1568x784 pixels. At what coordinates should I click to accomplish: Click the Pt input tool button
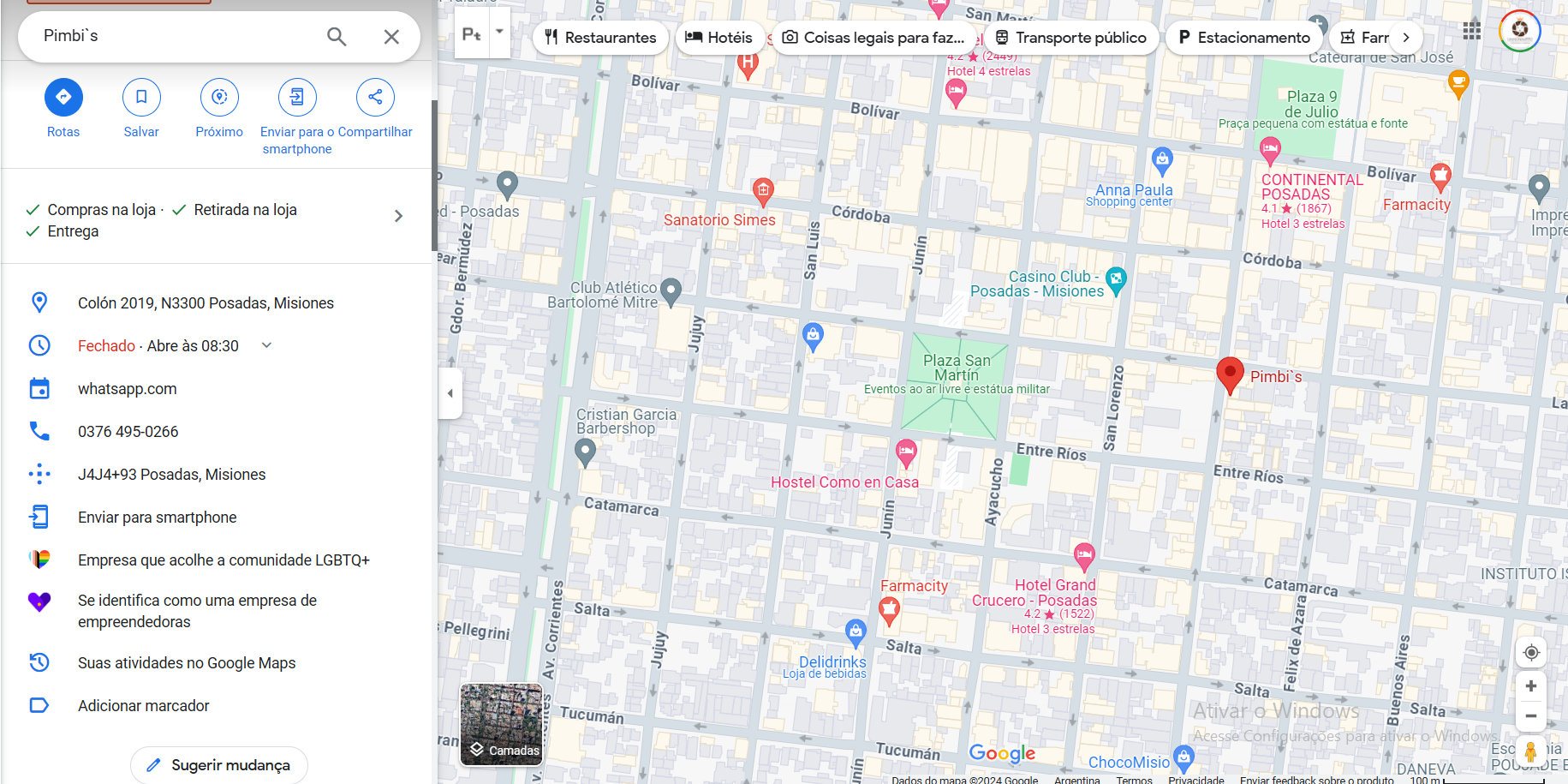tap(472, 33)
